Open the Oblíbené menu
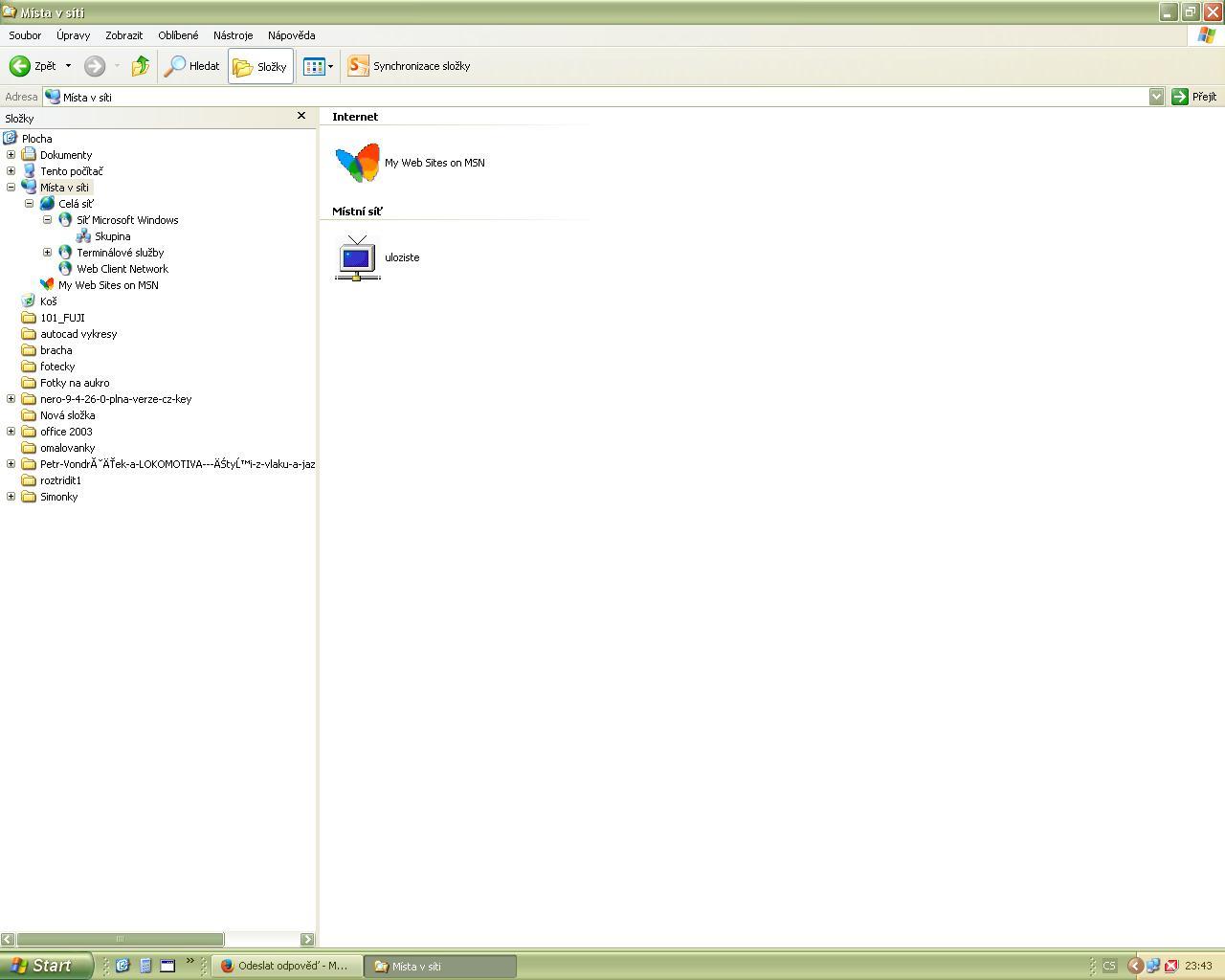The image size is (1225, 980). tap(179, 35)
